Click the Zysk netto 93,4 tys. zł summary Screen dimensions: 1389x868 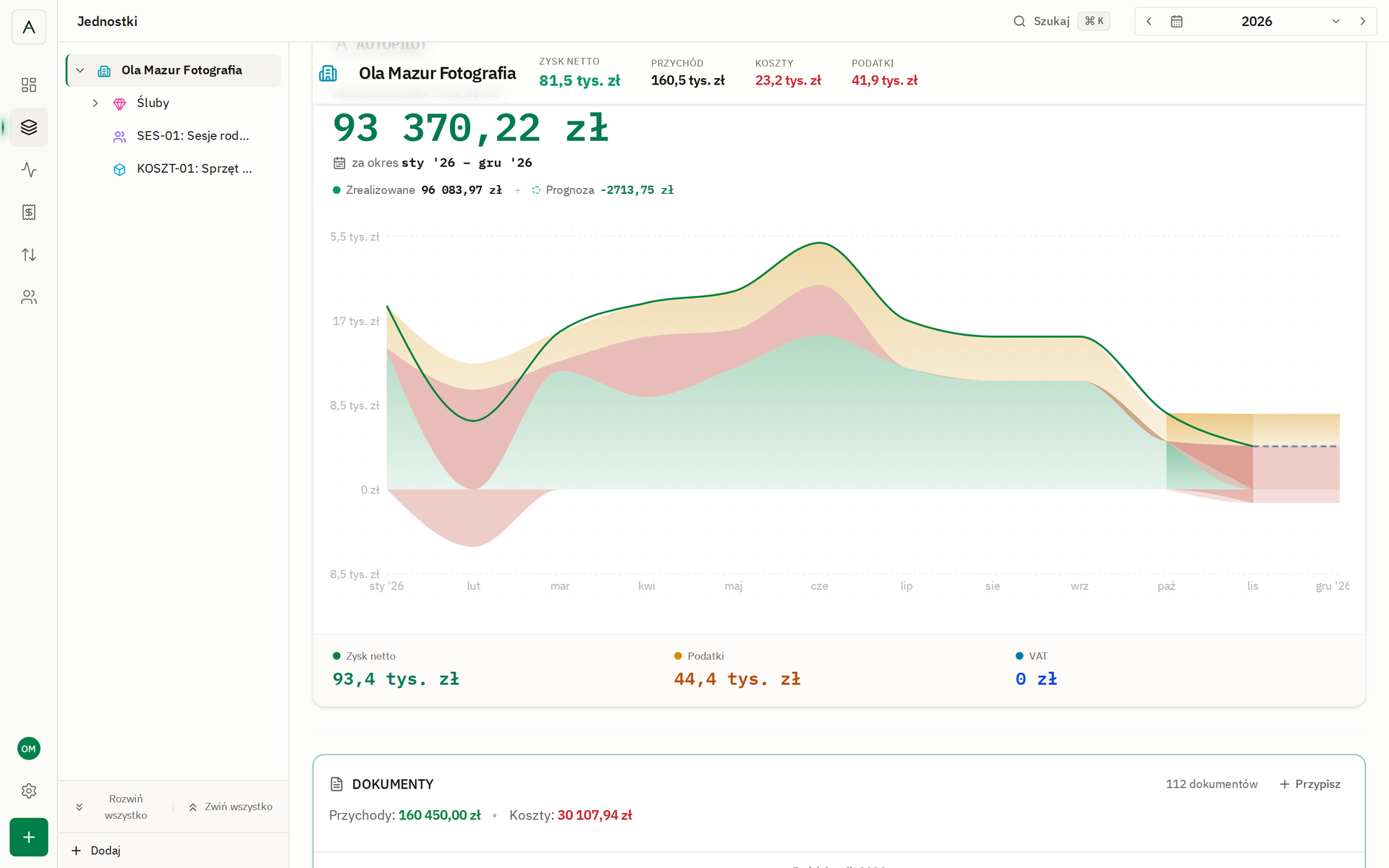pos(396,670)
